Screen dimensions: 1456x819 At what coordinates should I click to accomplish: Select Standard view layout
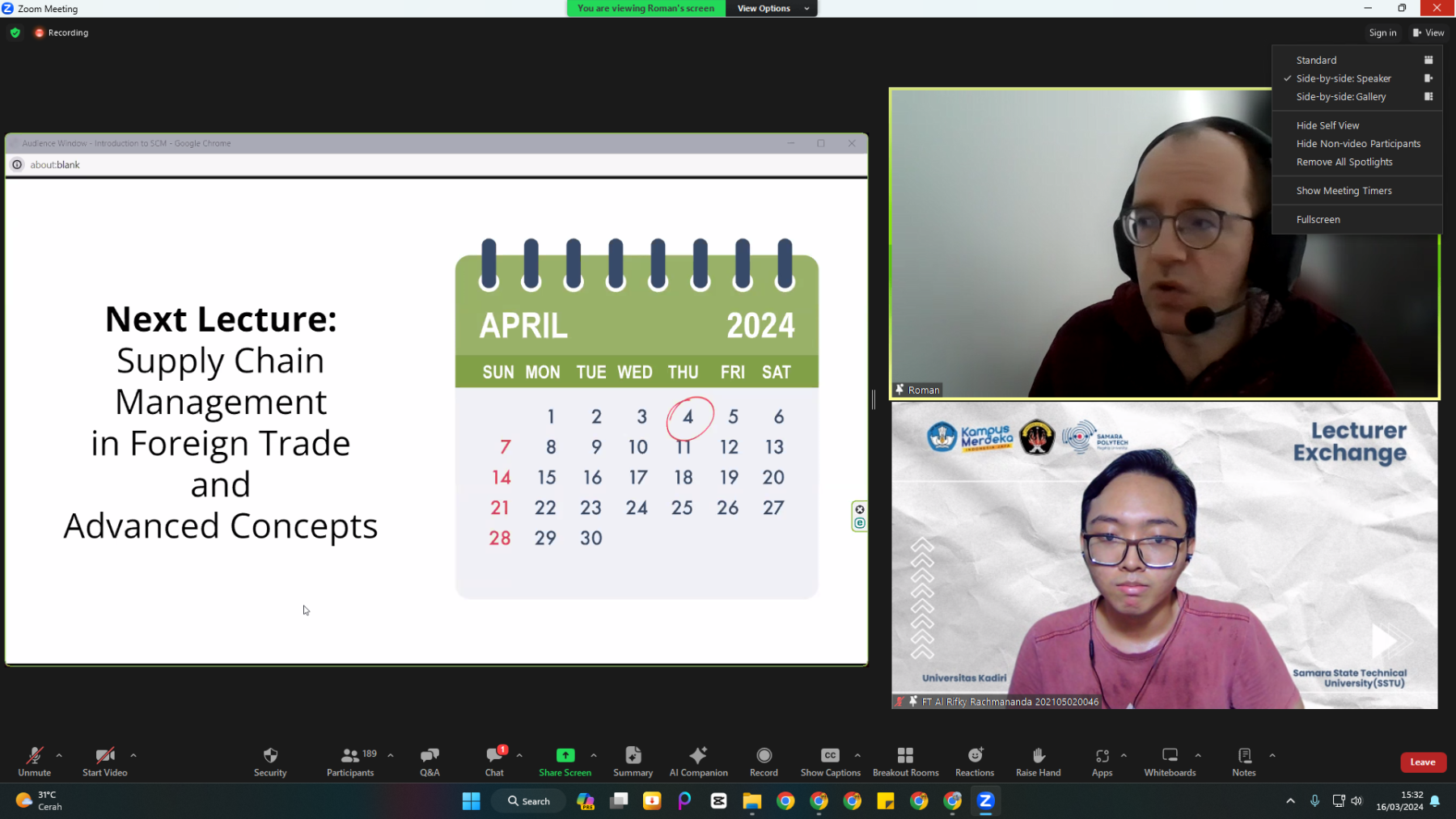[x=1357, y=60]
